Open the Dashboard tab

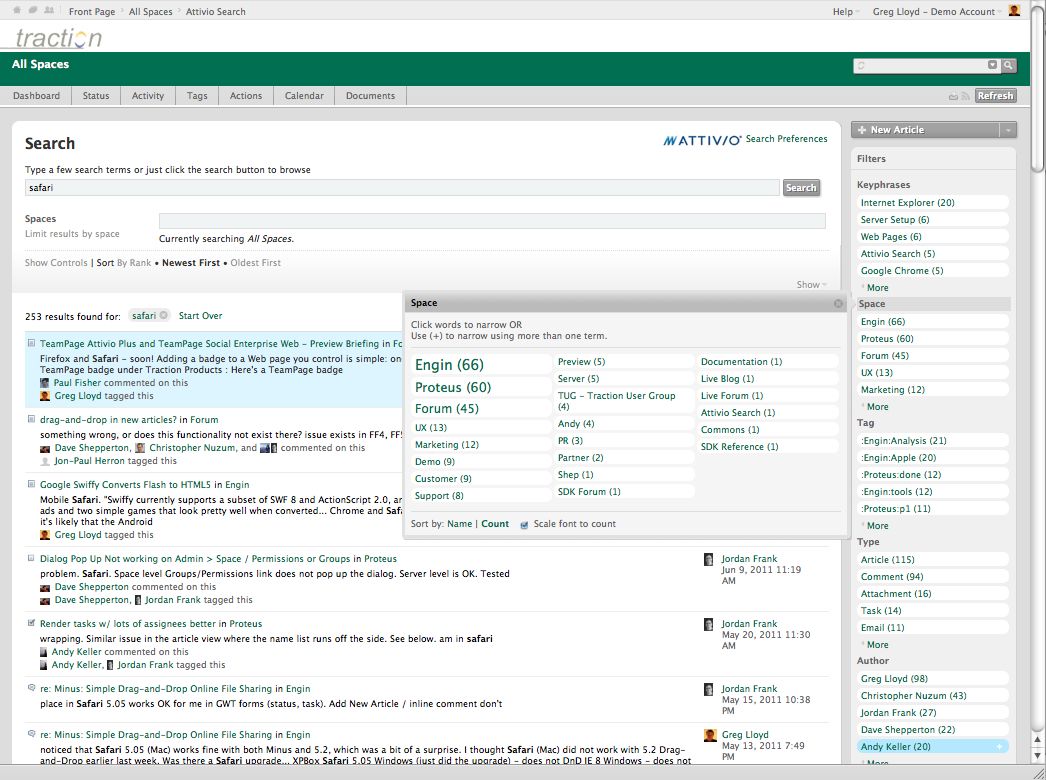pos(37,95)
